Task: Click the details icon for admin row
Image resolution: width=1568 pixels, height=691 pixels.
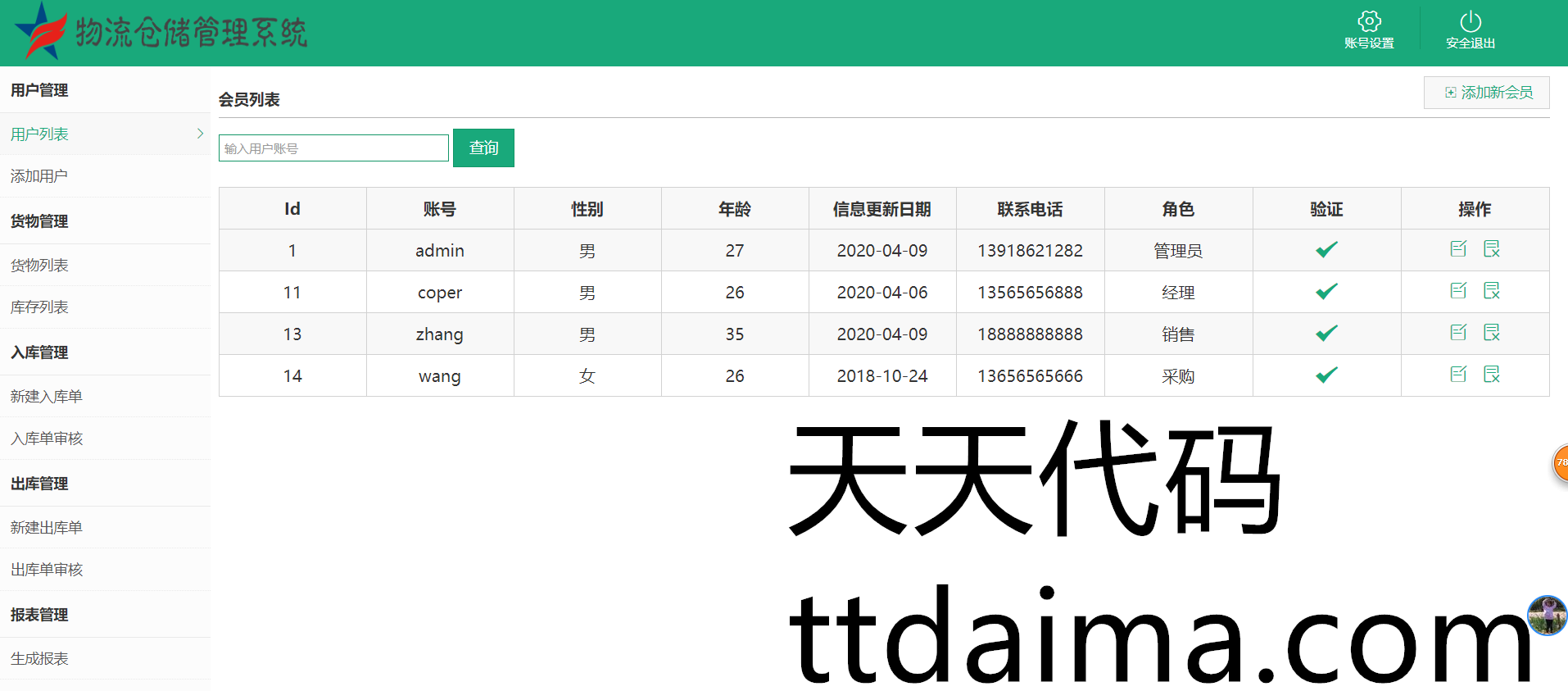Action: [x=1491, y=249]
